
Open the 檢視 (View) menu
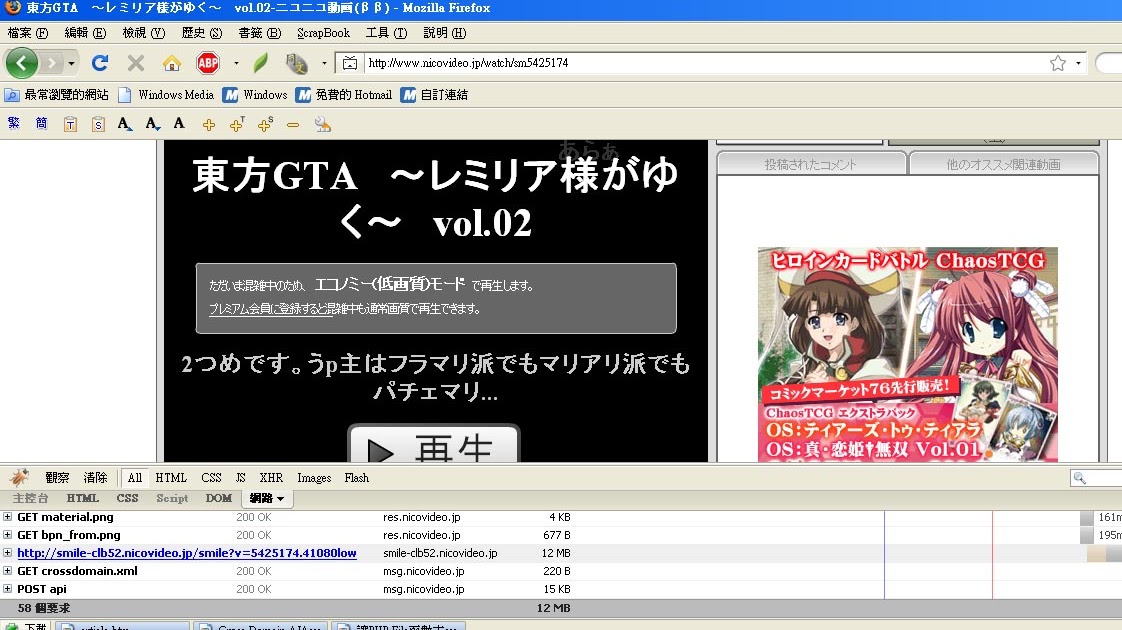coord(143,33)
